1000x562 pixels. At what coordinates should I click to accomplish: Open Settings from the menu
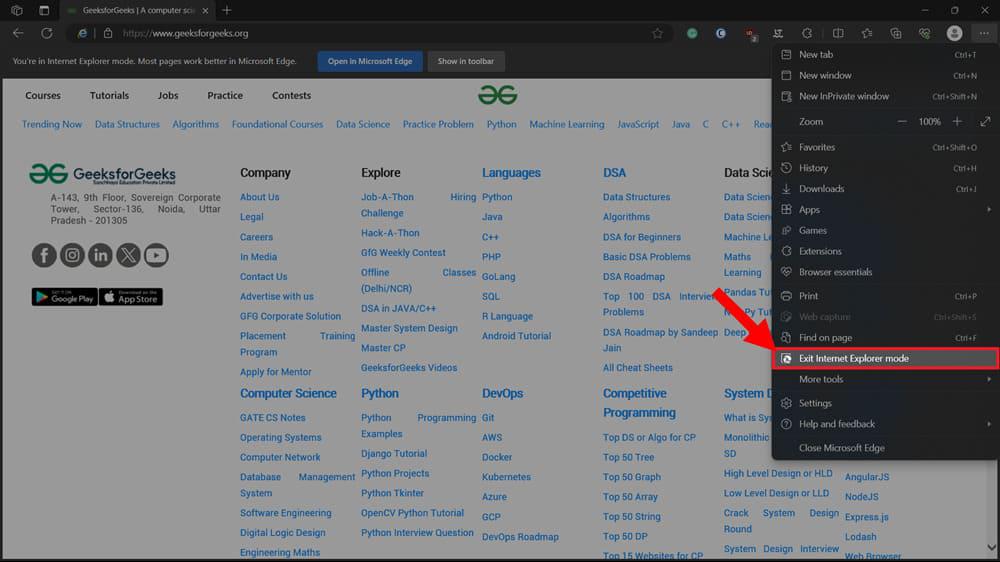click(885, 403)
